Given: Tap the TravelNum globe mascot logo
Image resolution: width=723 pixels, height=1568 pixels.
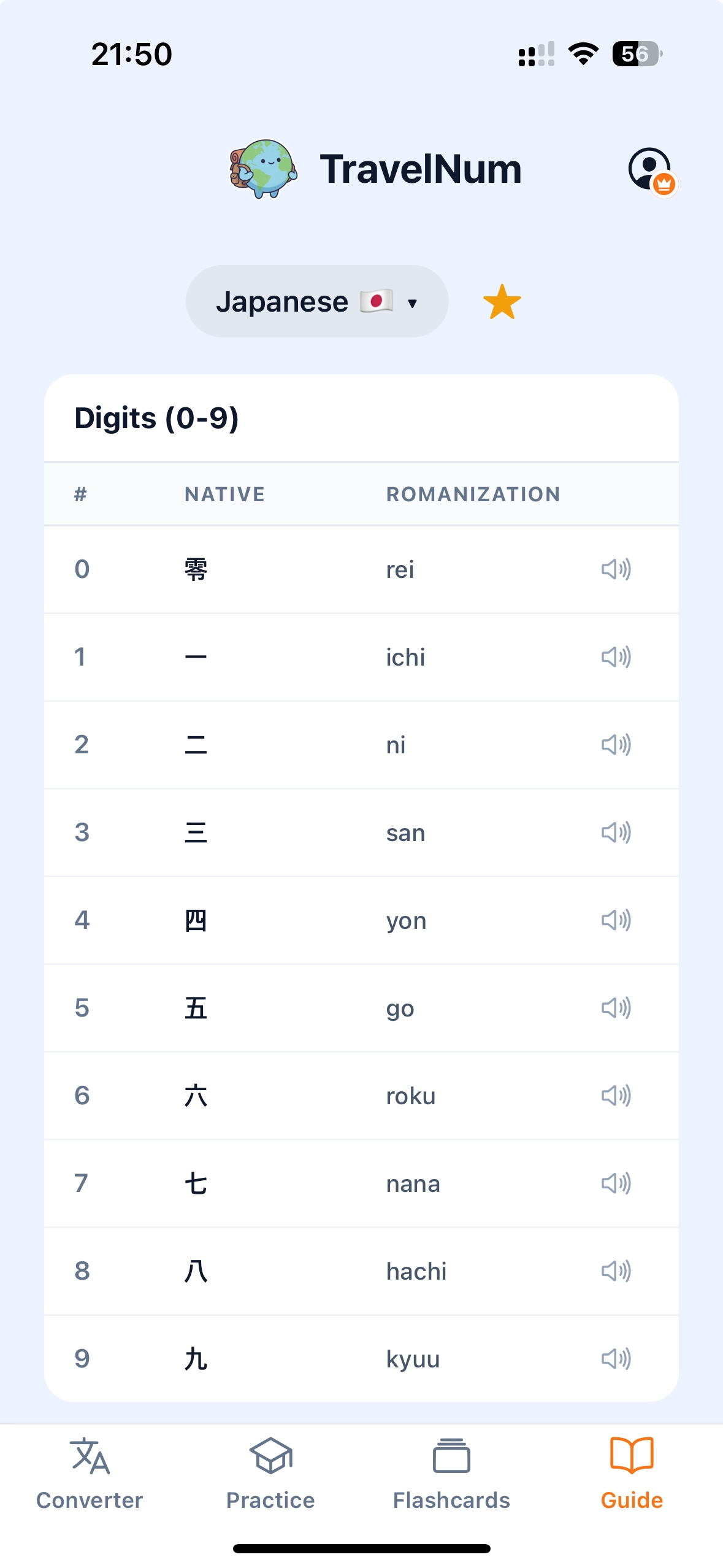Looking at the screenshot, I should click(263, 169).
